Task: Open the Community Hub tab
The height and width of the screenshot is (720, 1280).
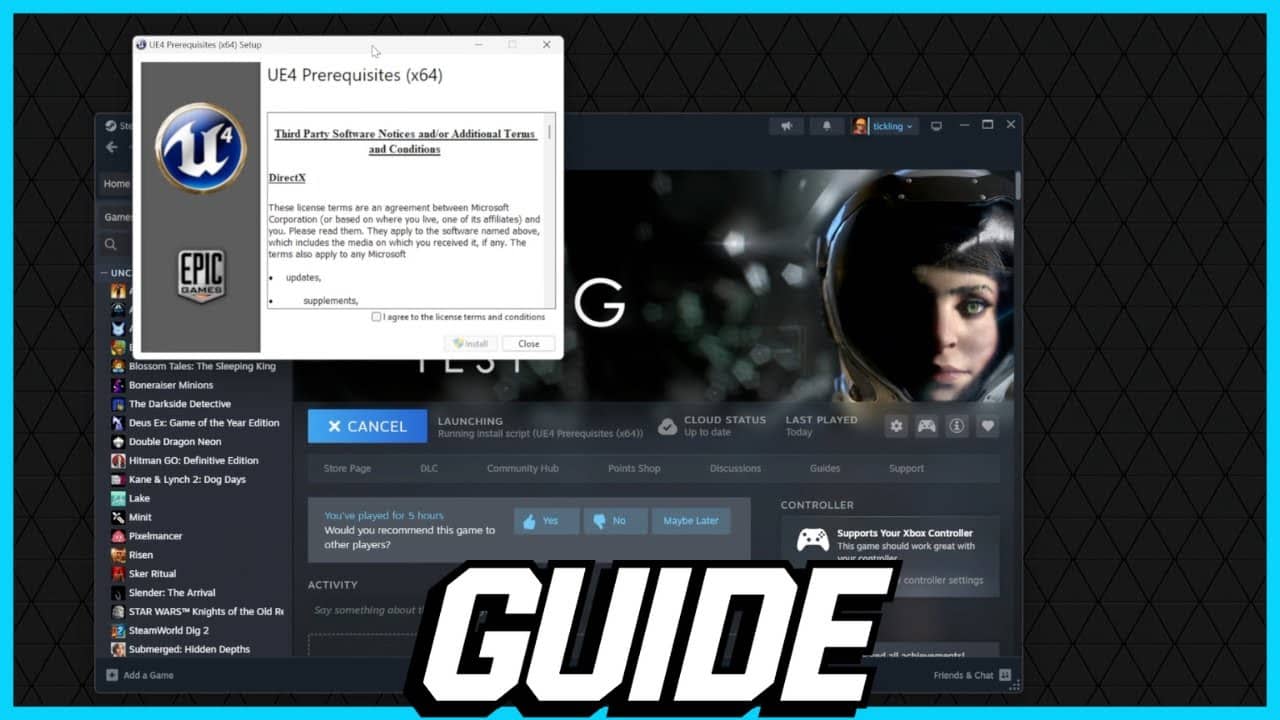Action: tap(522, 468)
